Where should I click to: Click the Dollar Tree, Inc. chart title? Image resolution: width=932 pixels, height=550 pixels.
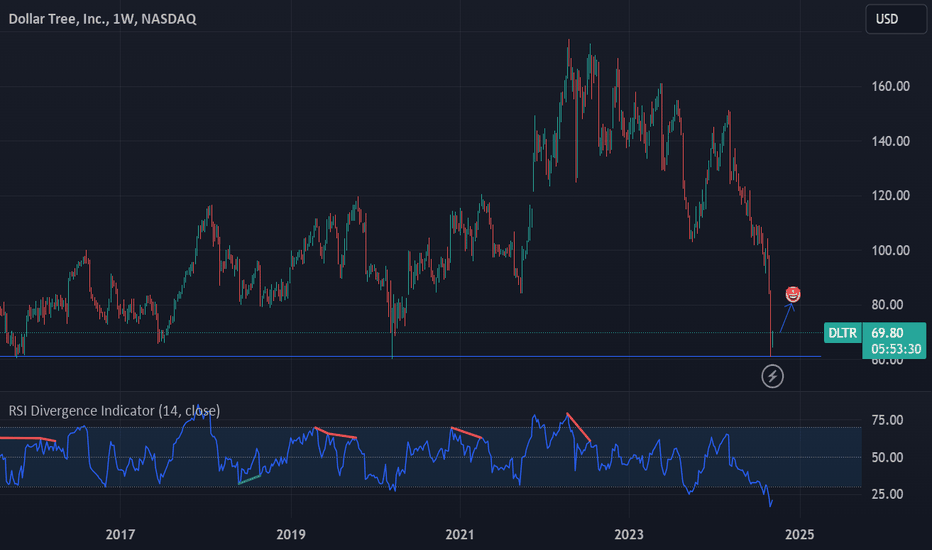(x=102, y=19)
